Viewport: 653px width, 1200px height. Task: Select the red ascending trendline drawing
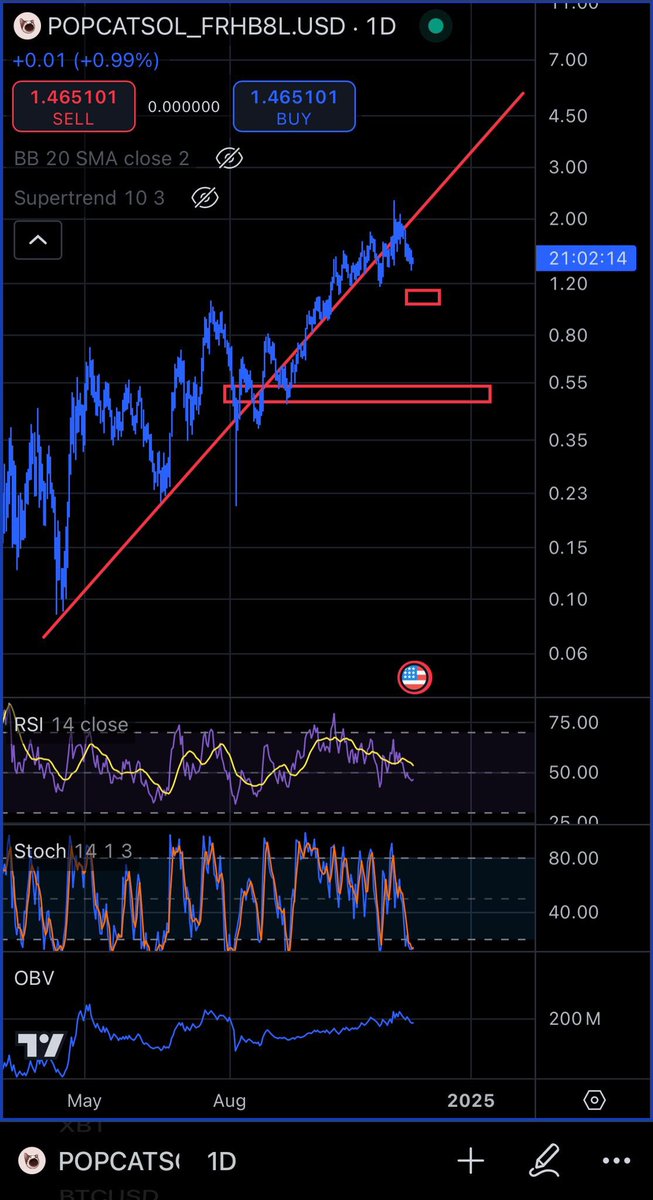click(x=284, y=365)
